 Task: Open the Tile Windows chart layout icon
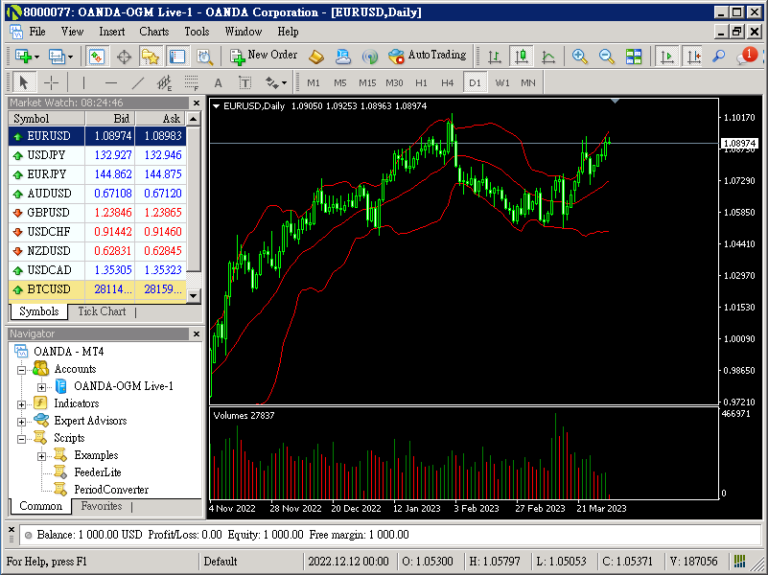pos(633,56)
